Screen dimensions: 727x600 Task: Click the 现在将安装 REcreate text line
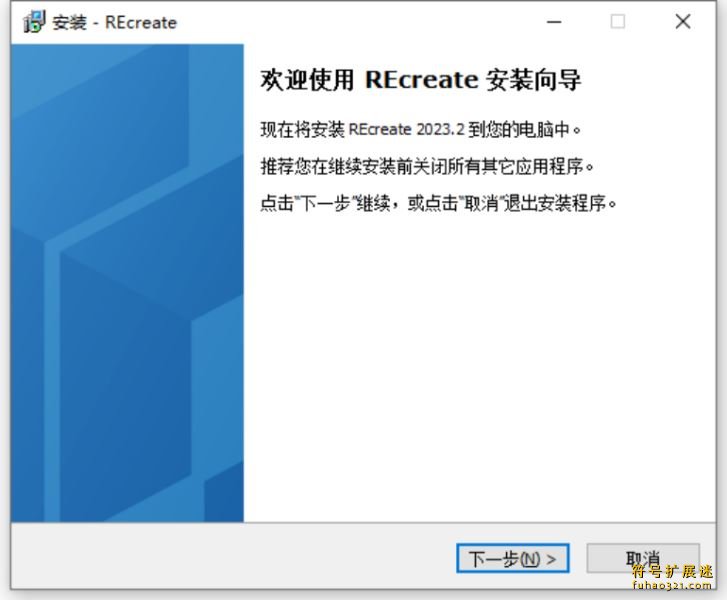coord(420,130)
